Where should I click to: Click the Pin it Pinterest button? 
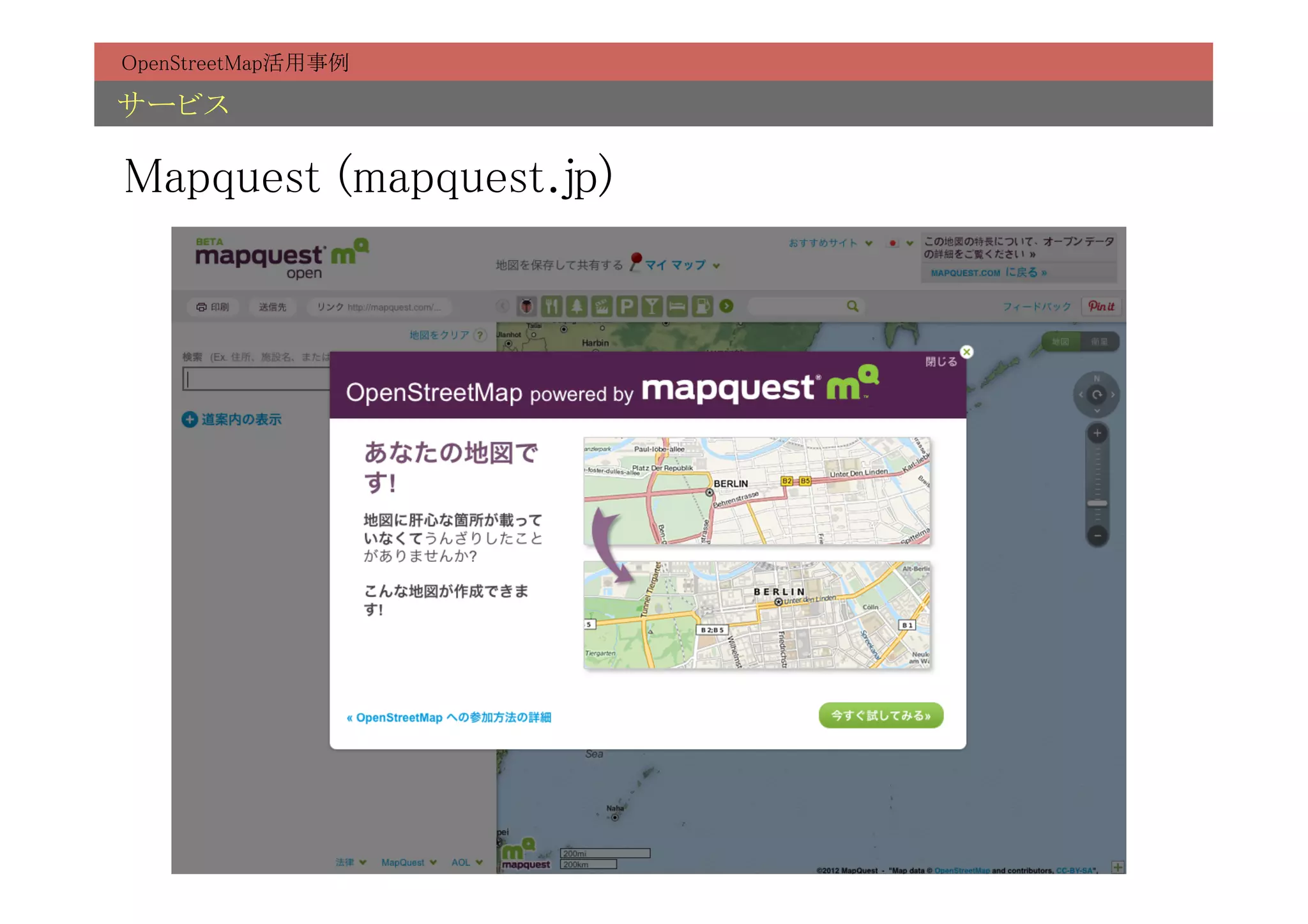(1101, 307)
